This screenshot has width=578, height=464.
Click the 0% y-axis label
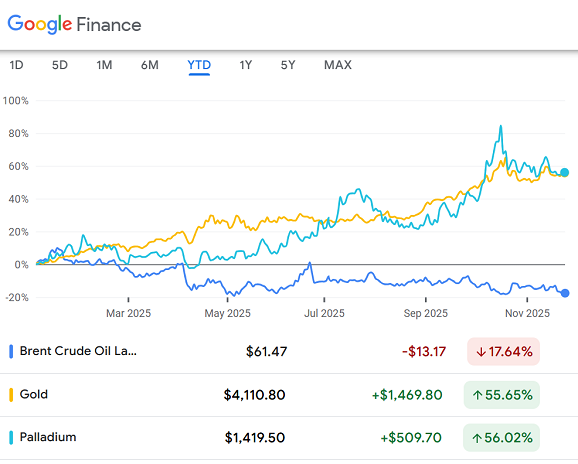[21, 265]
